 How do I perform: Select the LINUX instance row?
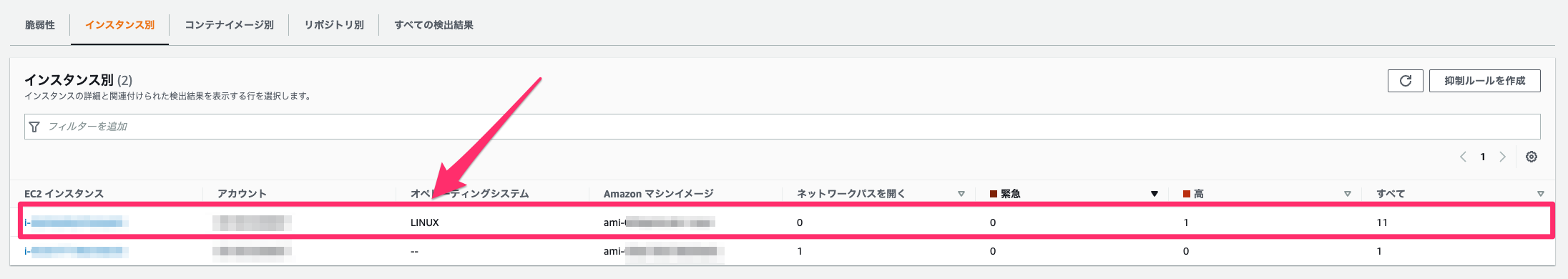coord(785,222)
